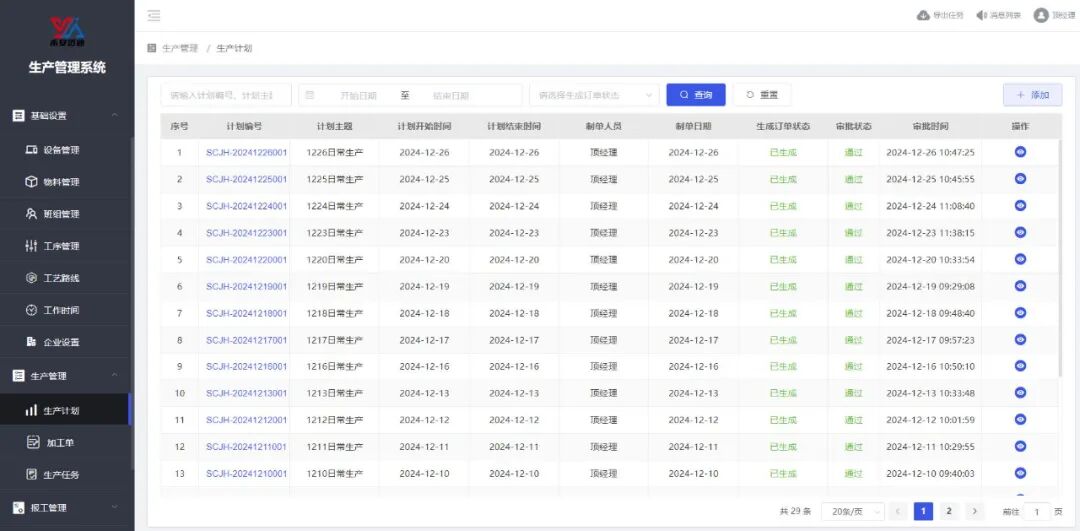Open 工艺路线 menu item
The height and width of the screenshot is (531, 1080).
64,278
